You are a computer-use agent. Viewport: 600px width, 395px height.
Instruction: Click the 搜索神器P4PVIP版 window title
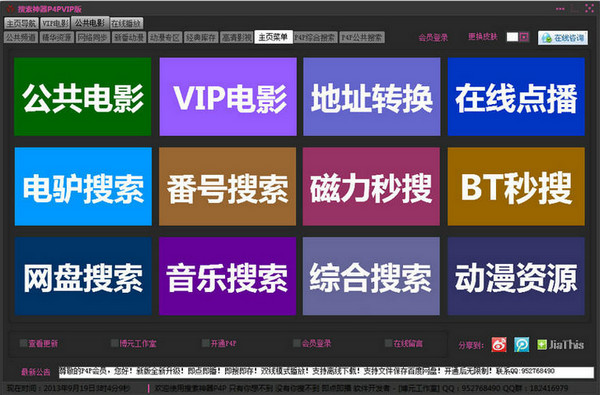(49, 9)
